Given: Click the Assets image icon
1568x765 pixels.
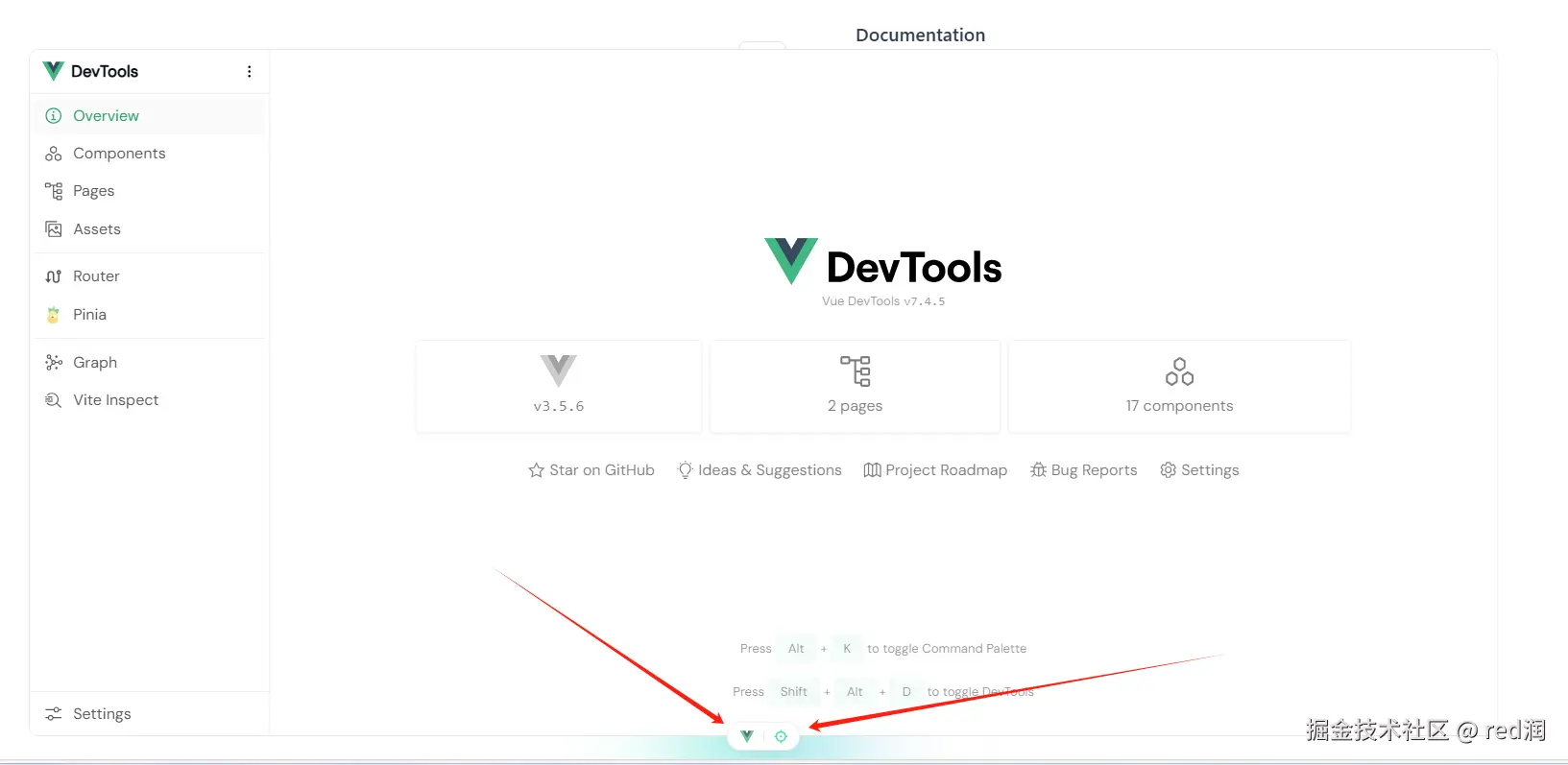Looking at the screenshot, I should pyautogui.click(x=54, y=229).
